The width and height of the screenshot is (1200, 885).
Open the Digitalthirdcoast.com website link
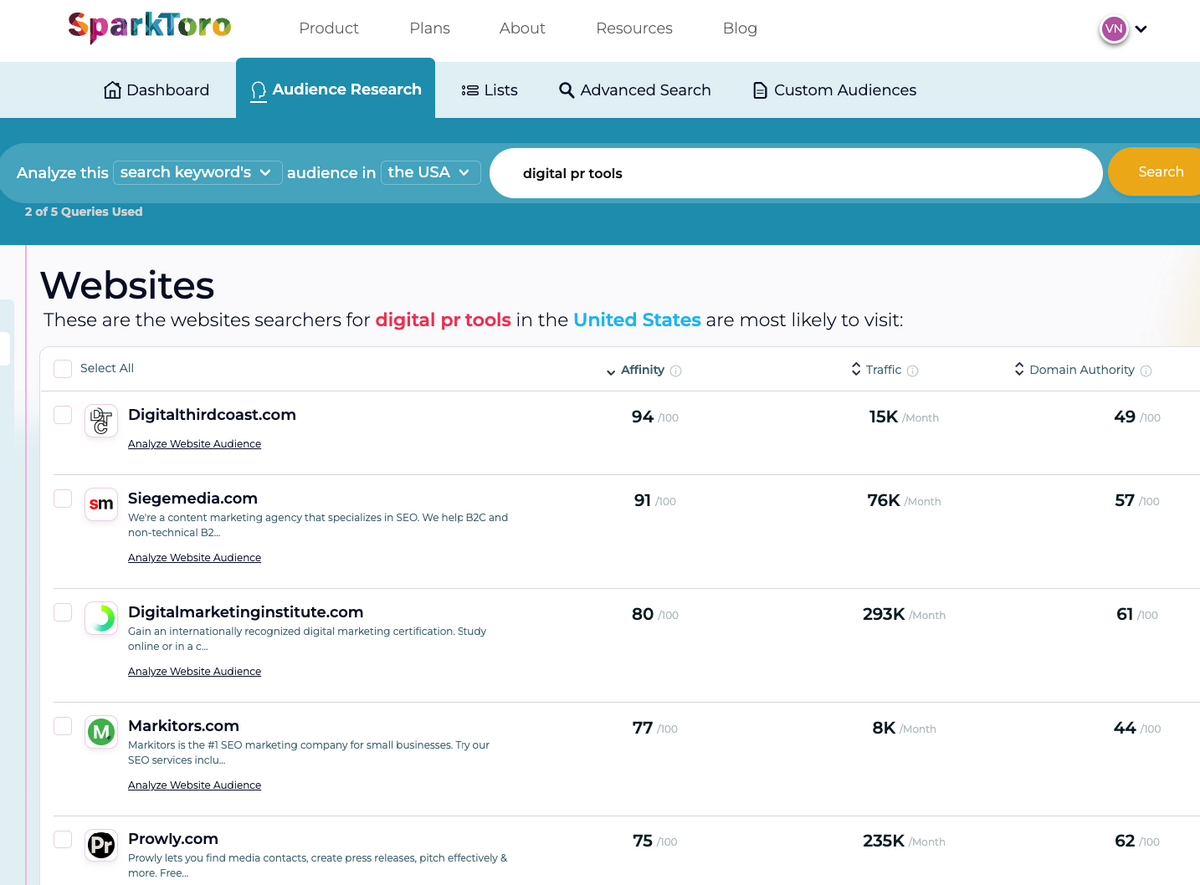(x=212, y=415)
